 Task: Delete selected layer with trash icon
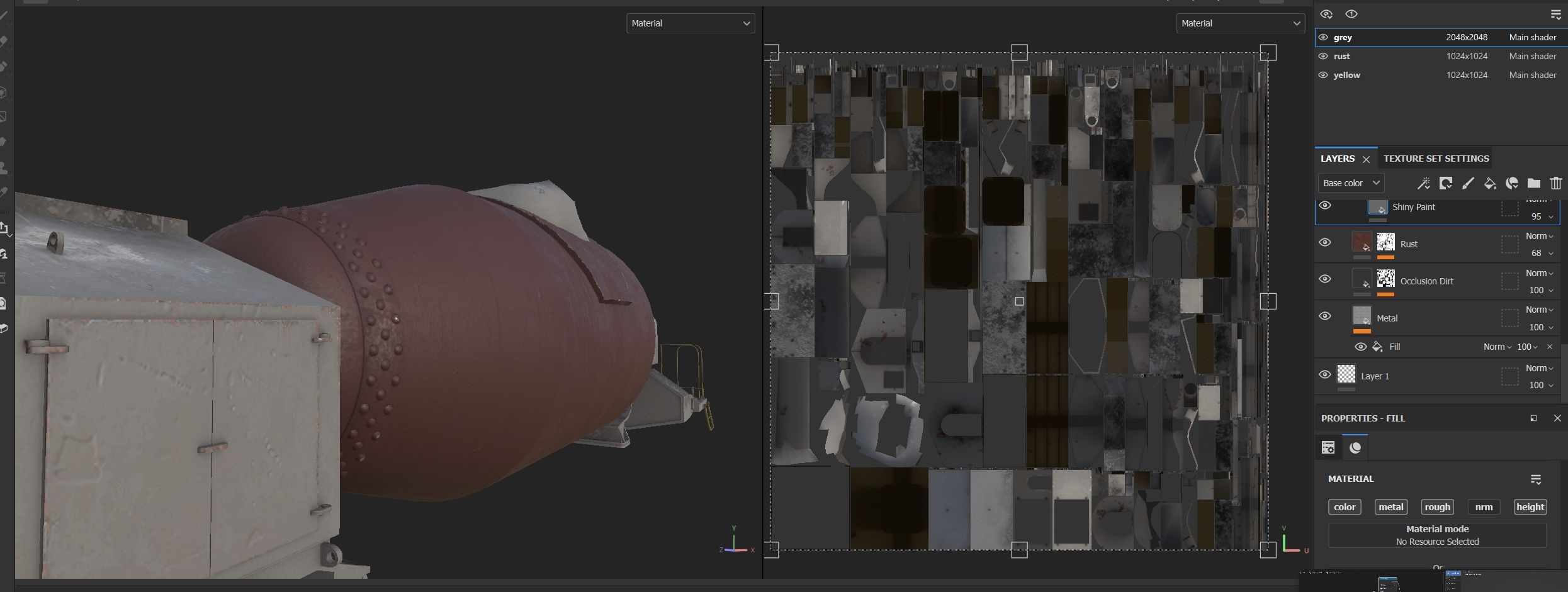(x=1556, y=183)
